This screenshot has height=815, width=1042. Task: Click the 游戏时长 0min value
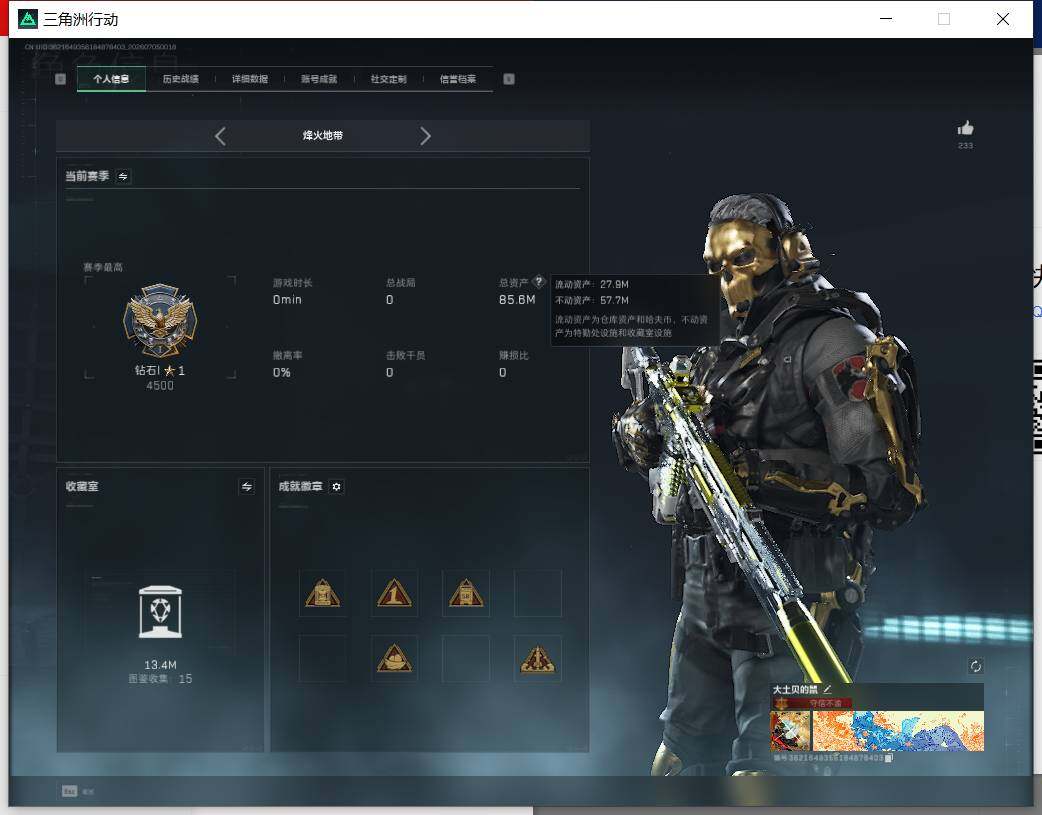coord(287,300)
